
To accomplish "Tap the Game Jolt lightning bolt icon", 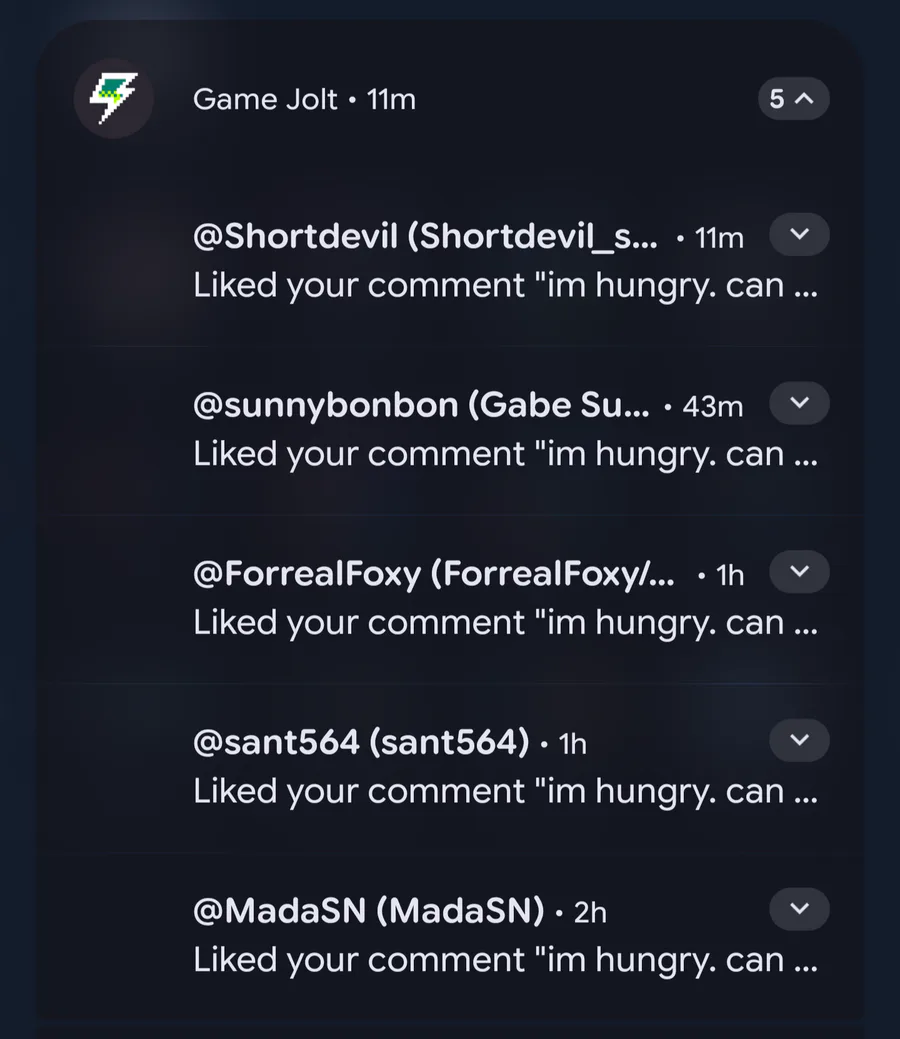I will coord(113,99).
